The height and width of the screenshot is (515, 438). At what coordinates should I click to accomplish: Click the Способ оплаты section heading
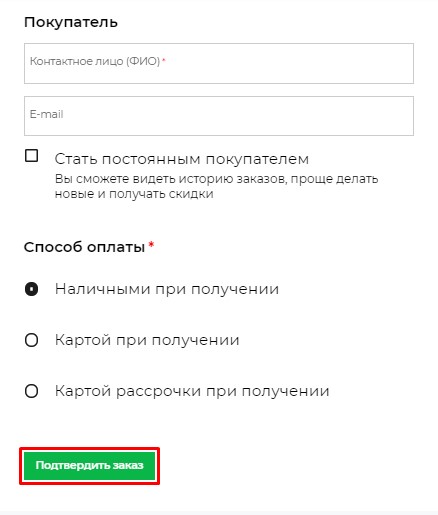coord(84,247)
